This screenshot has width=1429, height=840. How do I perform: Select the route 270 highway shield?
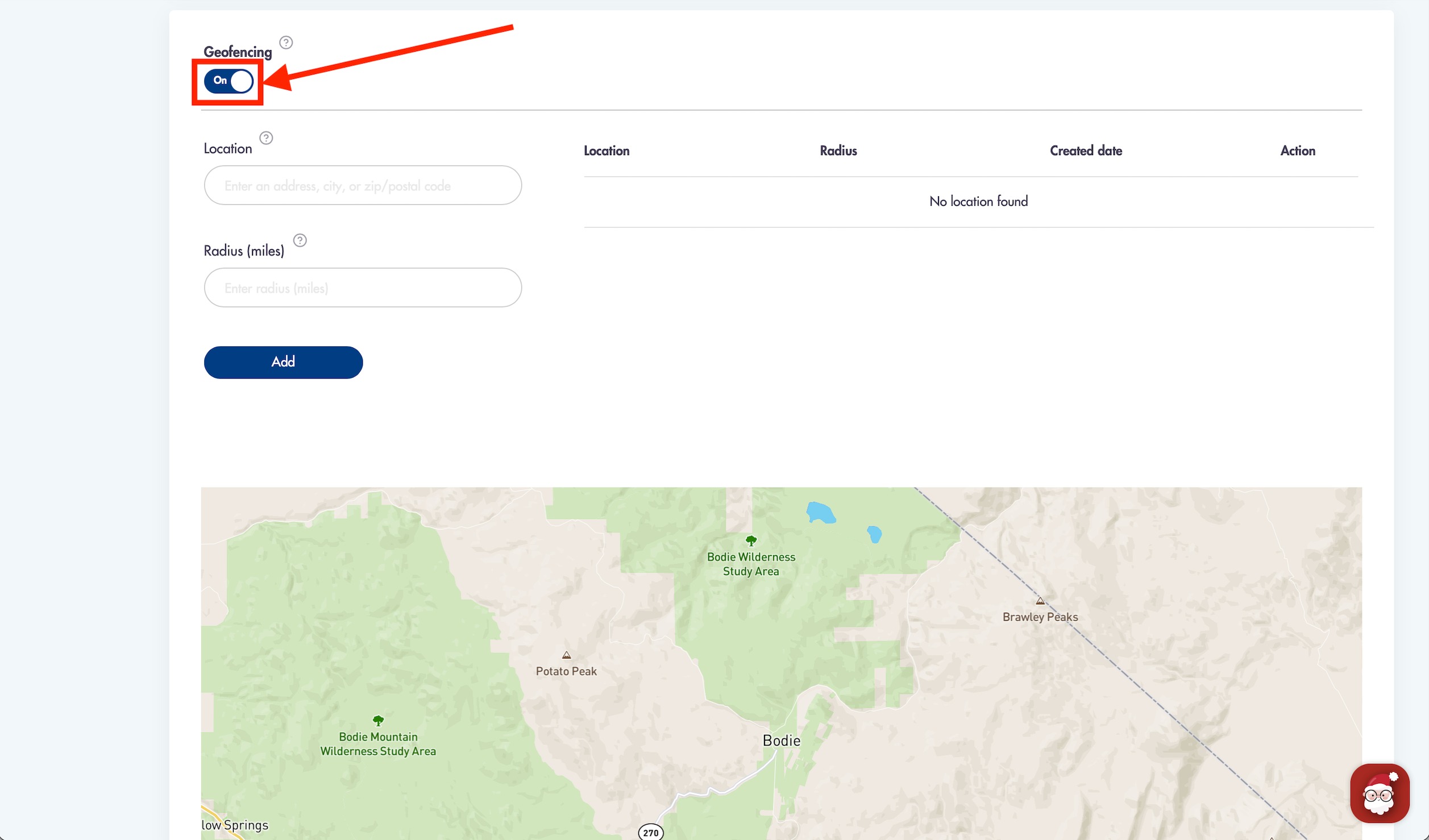pos(651,832)
